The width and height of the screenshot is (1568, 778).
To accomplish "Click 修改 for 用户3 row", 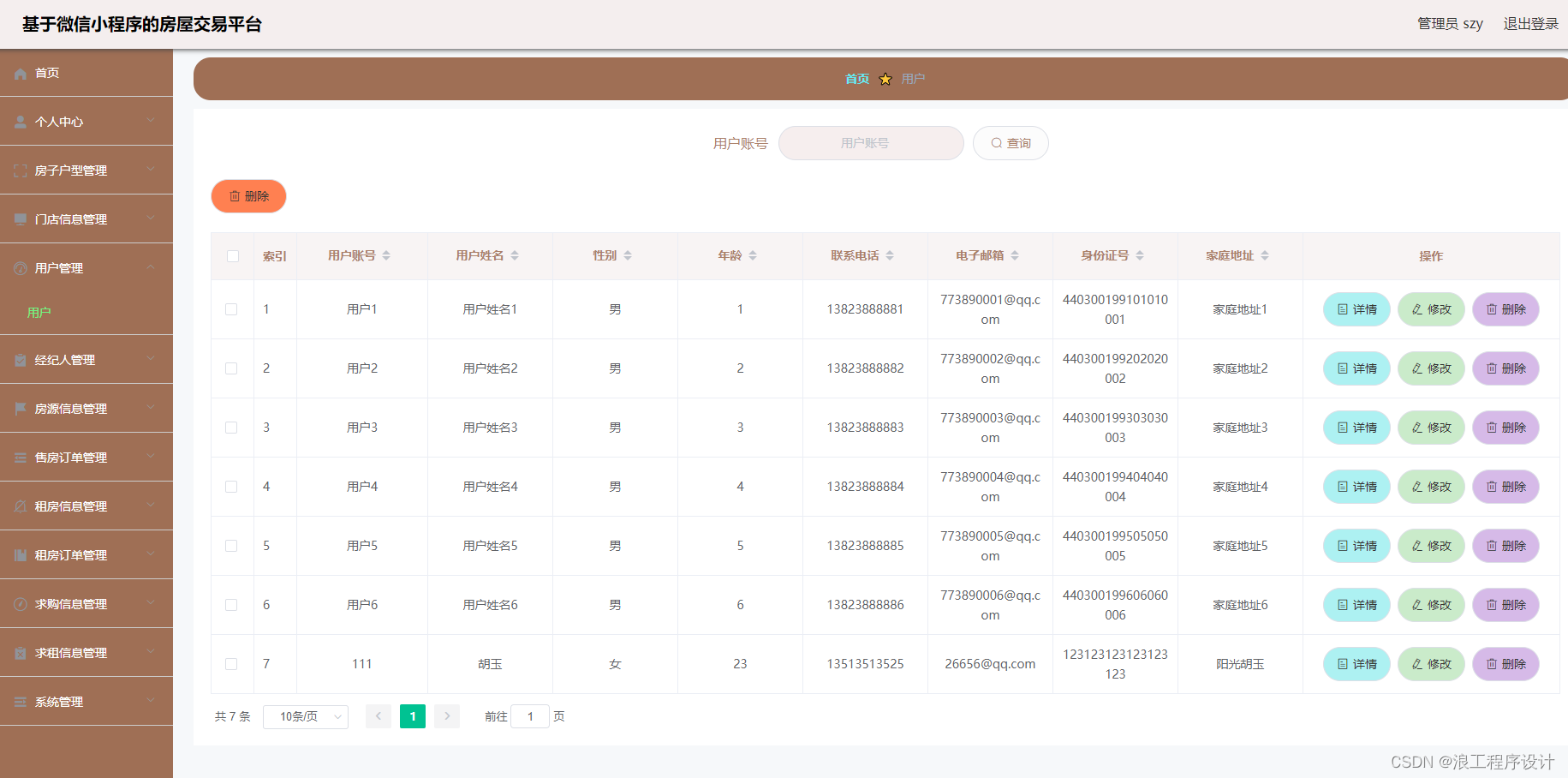I will (x=1431, y=428).
